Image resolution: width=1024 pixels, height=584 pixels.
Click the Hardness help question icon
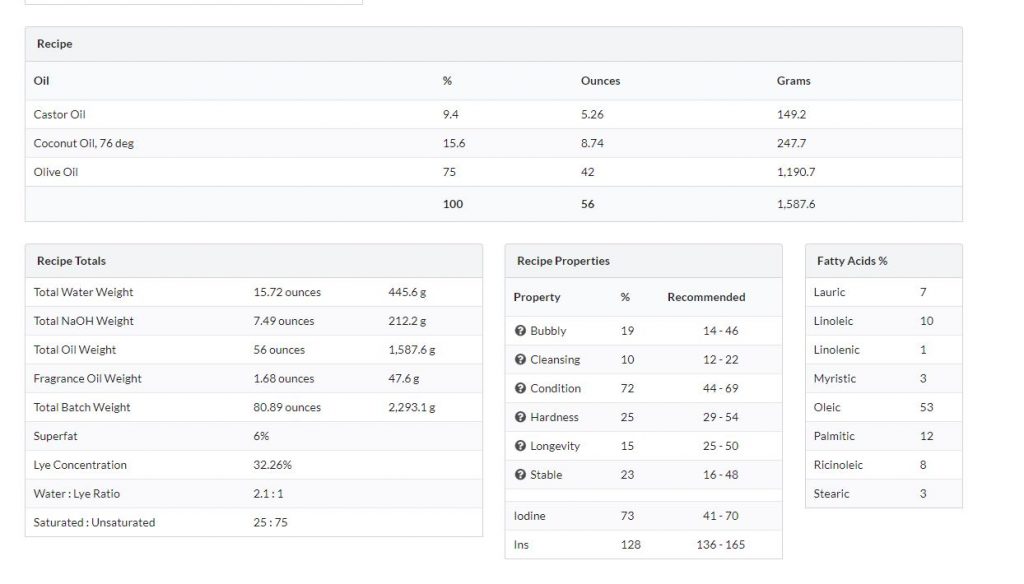520,417
